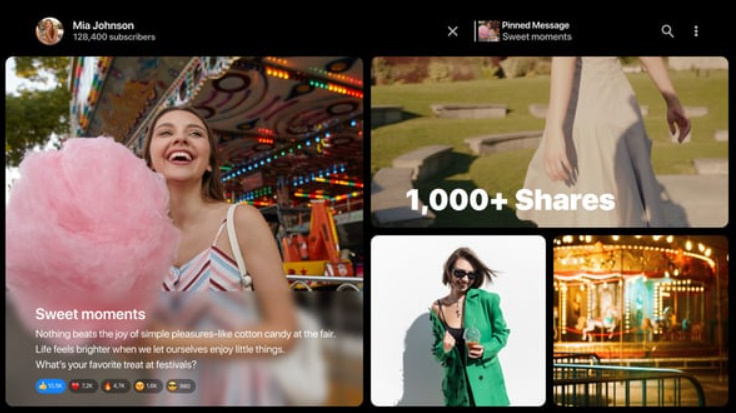Jump to the Pinned Message title
The width and height of the screenshot is (736, 413).
pyautogui.click(x=535, y=25)
